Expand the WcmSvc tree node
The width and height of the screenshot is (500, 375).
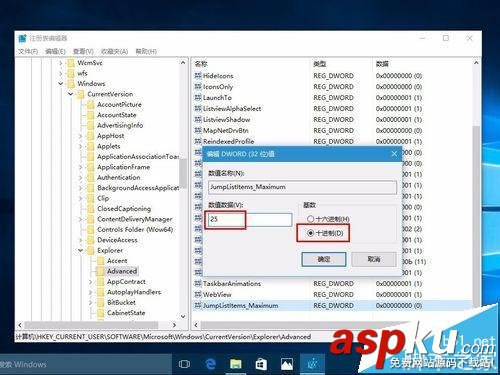point(61,63)
